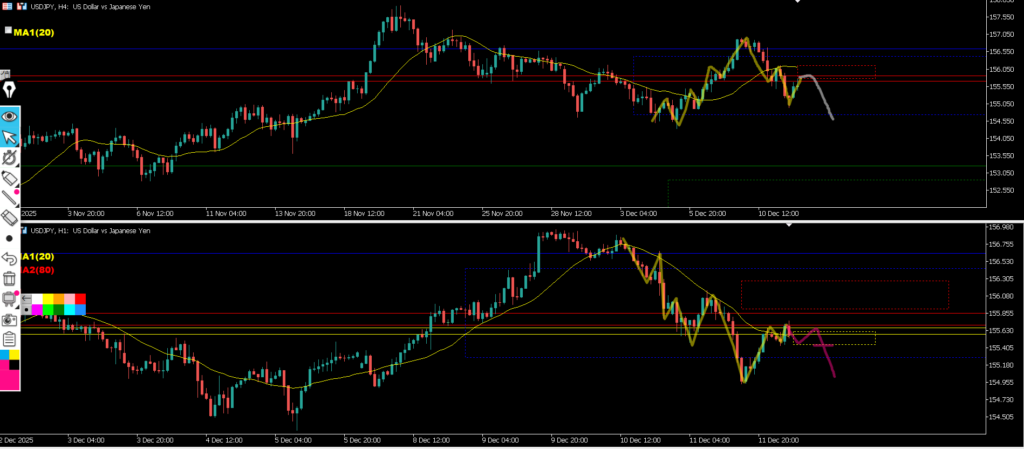Pick the bright green swatch in palette
The height and width of the screenshot is (449, 1024).
48,310
